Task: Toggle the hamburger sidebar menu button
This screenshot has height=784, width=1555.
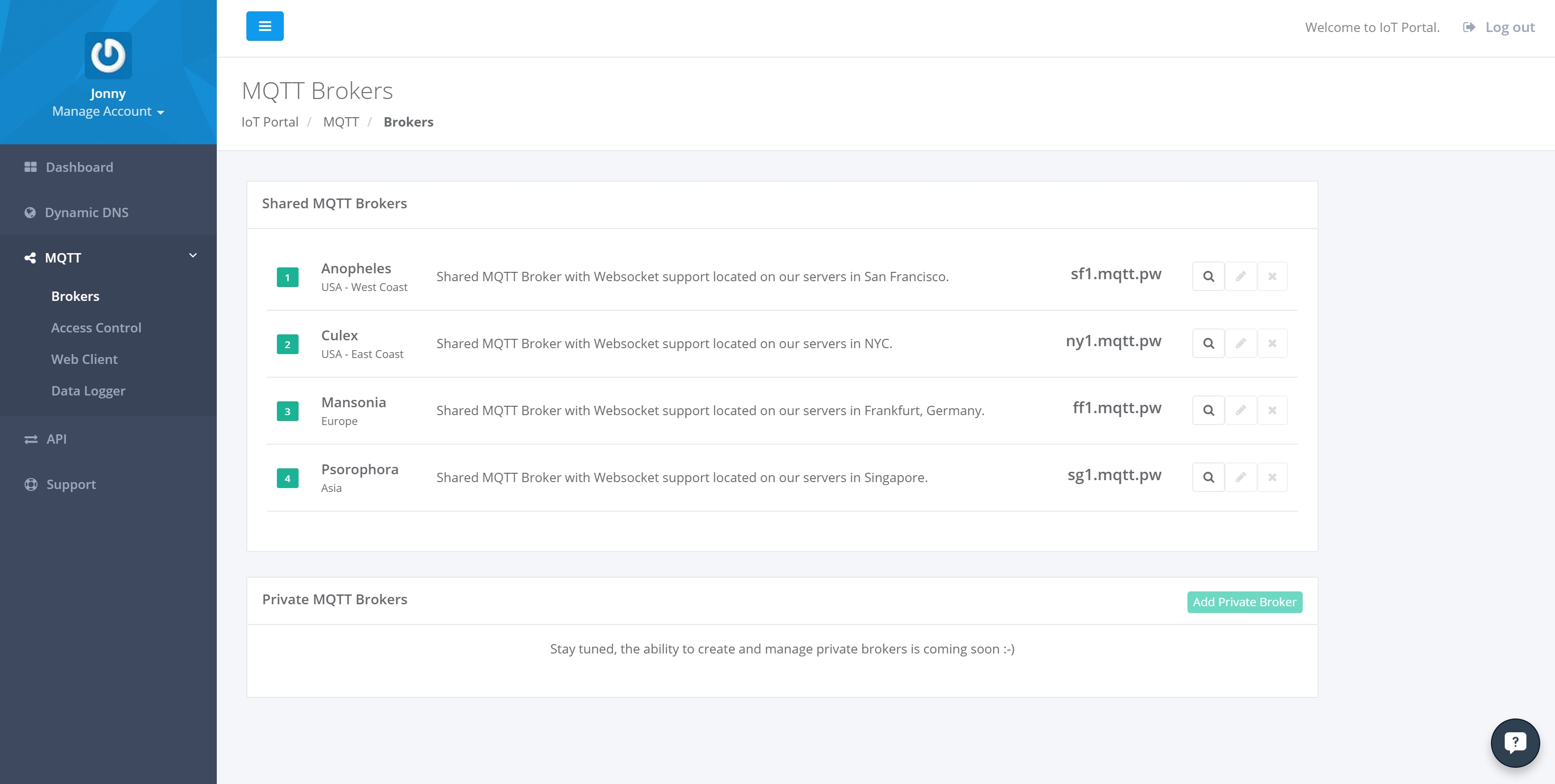Action: tap(265, 26)
